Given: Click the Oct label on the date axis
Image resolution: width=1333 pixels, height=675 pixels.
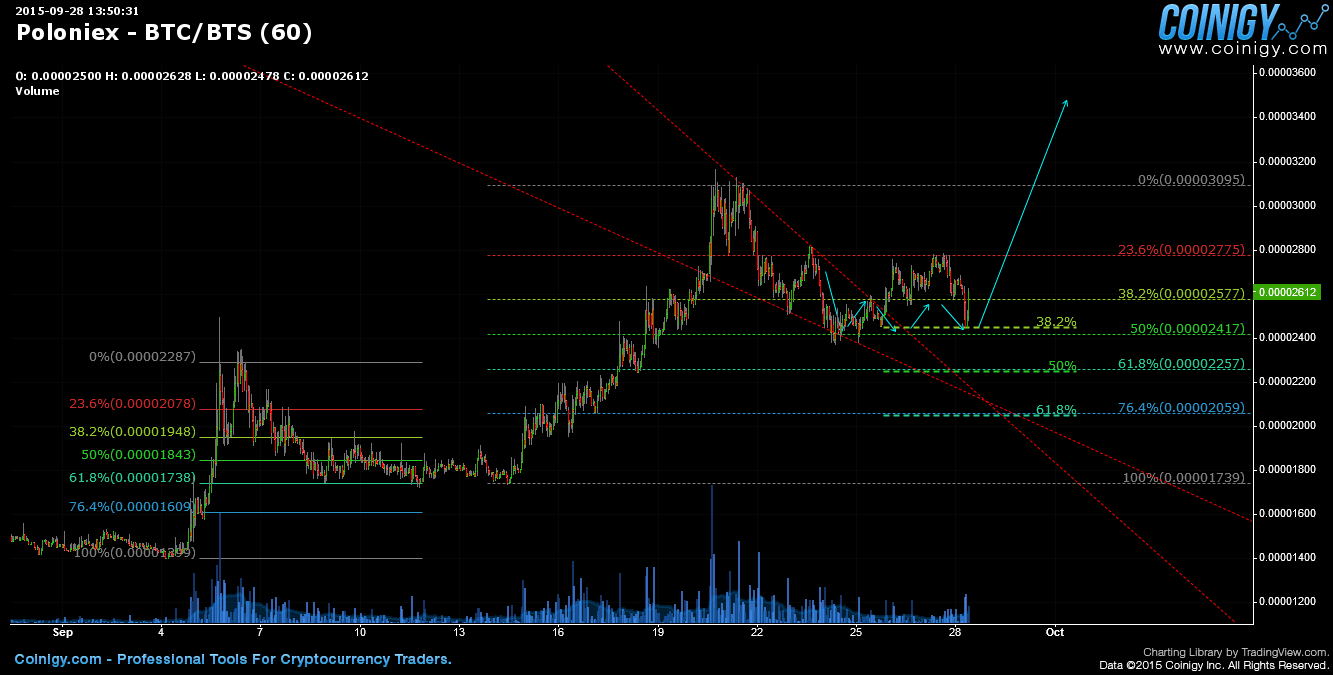Looking at the screenshot, I should [1054, 633].
